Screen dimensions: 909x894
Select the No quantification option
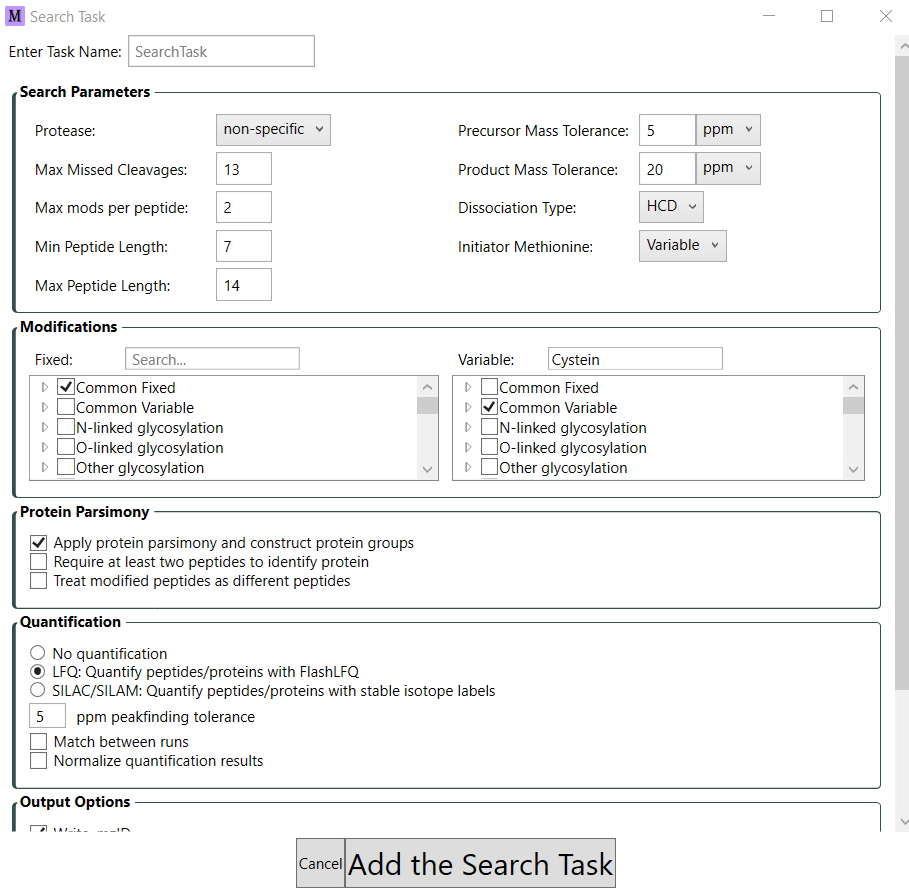click(x=37, y=652)
